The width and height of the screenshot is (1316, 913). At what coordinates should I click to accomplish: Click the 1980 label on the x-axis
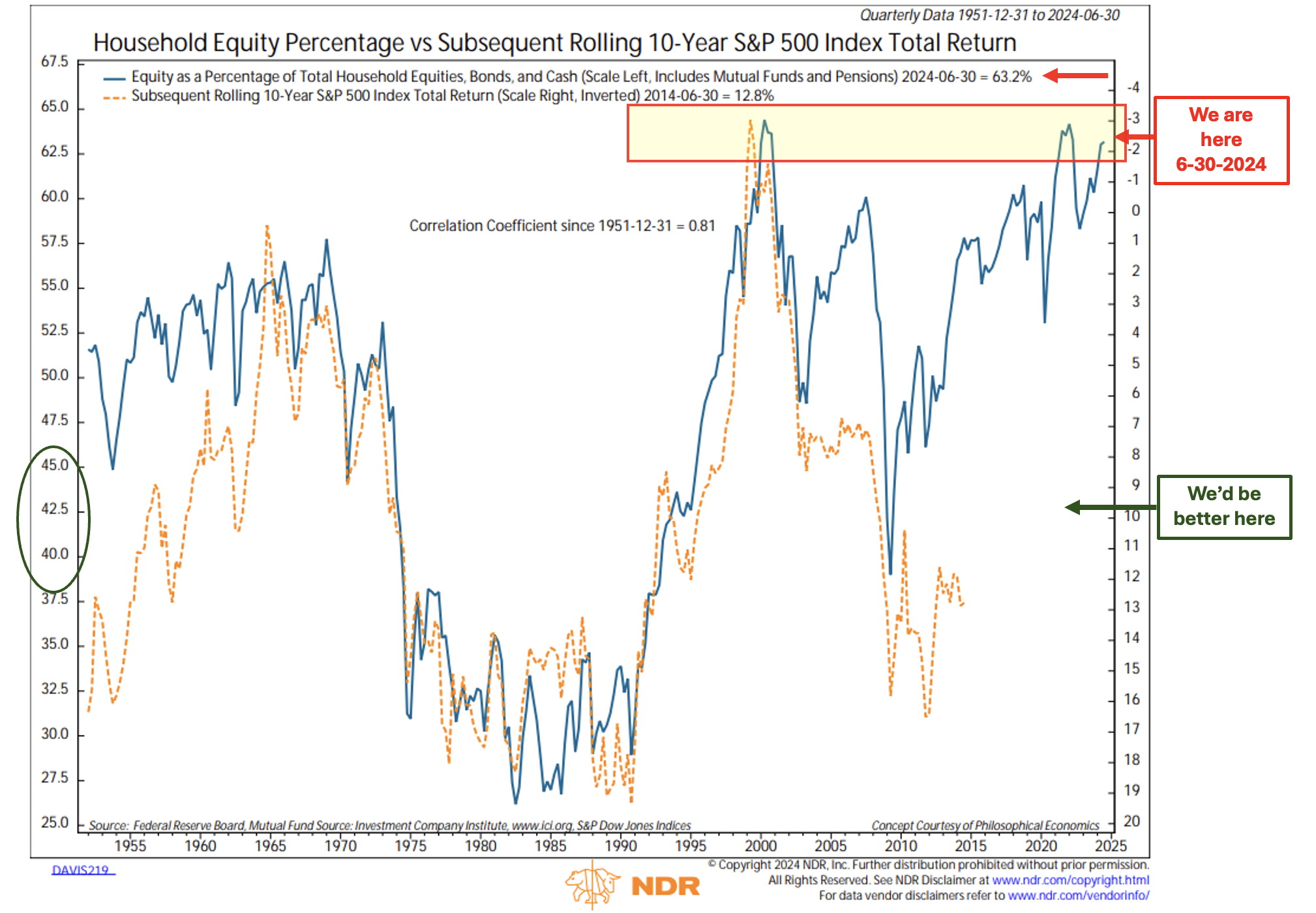[481, 846]
